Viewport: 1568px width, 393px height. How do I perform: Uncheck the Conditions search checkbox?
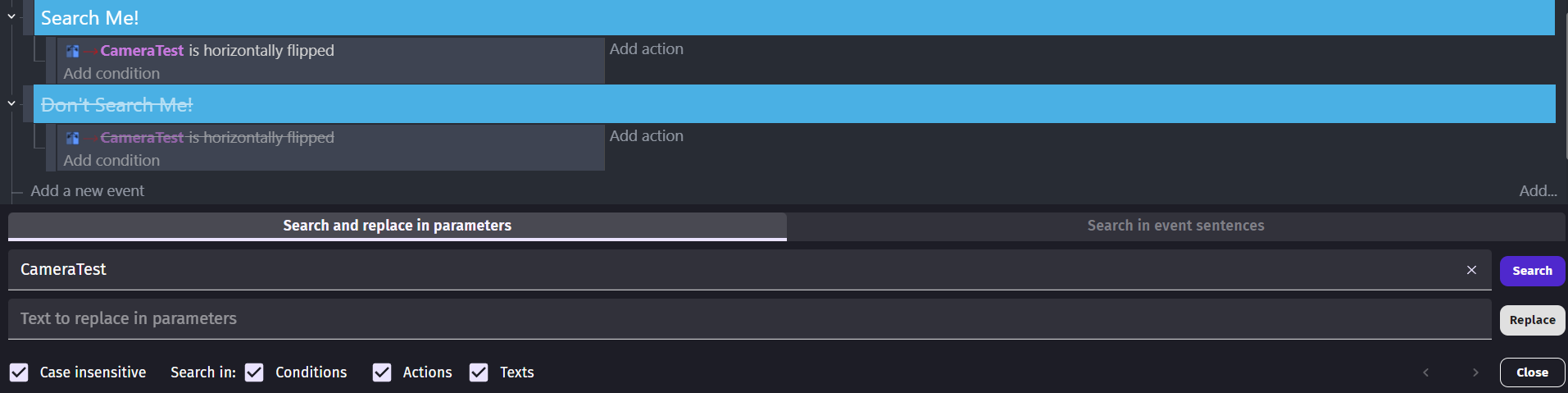[254, 372]
